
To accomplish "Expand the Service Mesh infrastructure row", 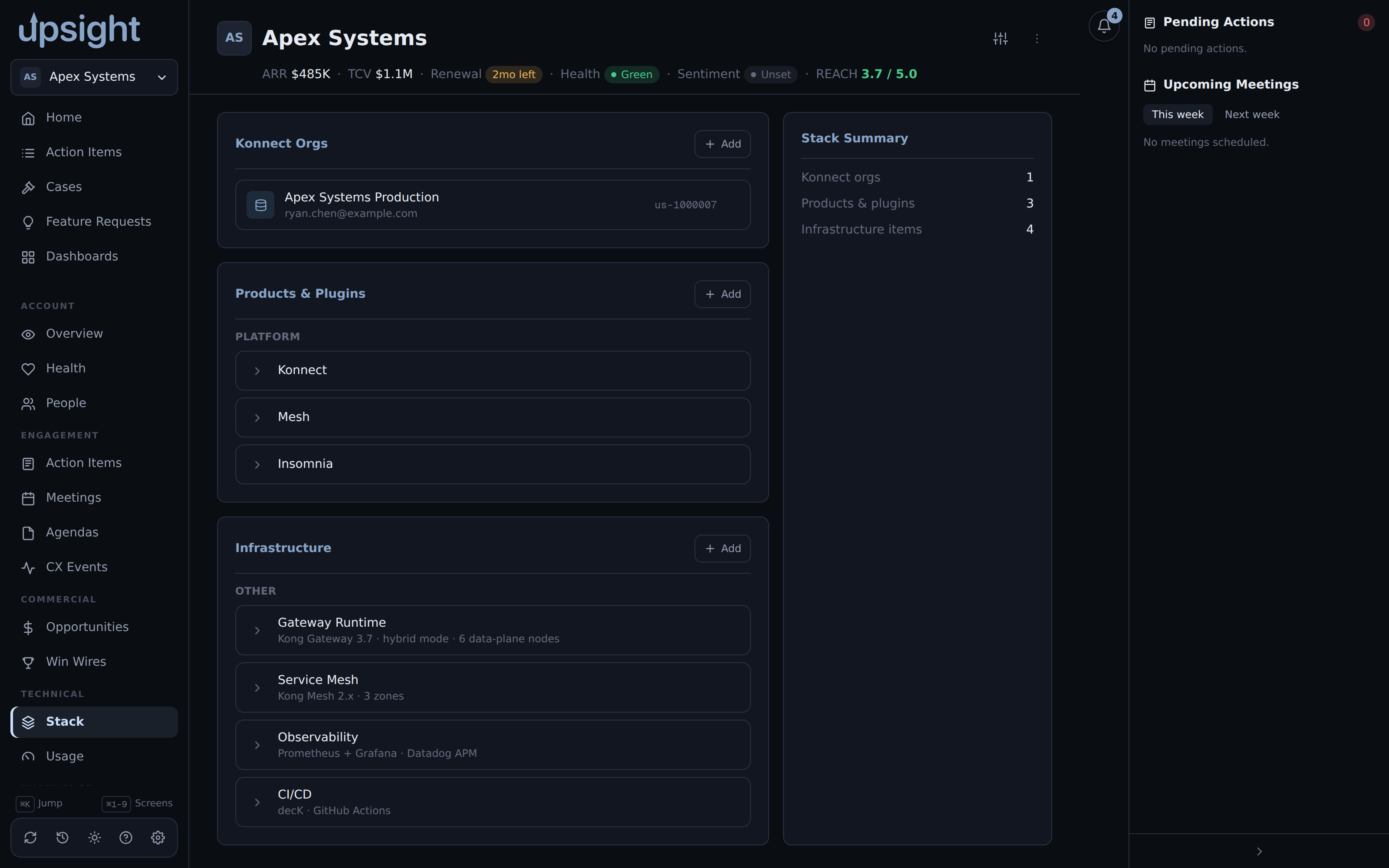I will [x=493, y=687].
